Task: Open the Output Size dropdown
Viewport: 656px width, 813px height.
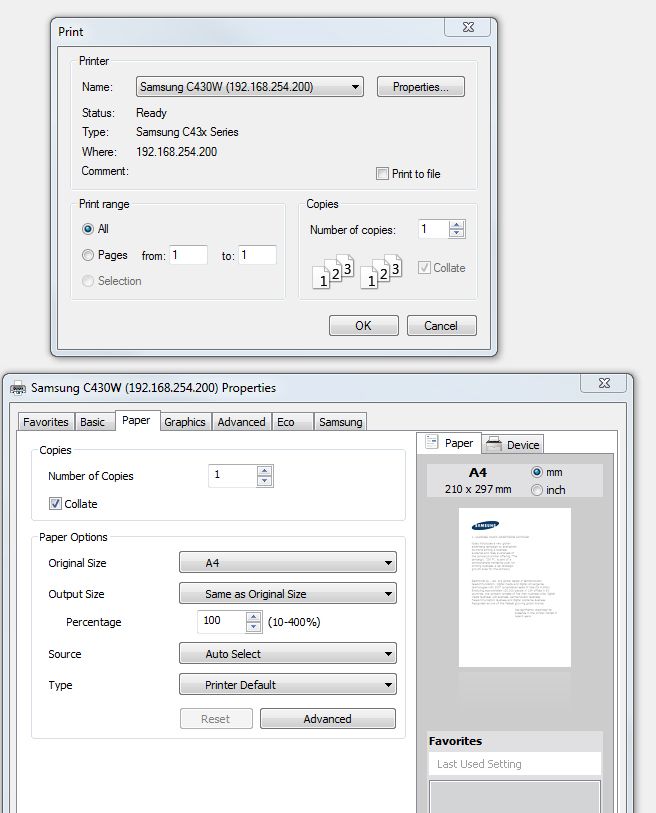Action: (x=288, y=594)
